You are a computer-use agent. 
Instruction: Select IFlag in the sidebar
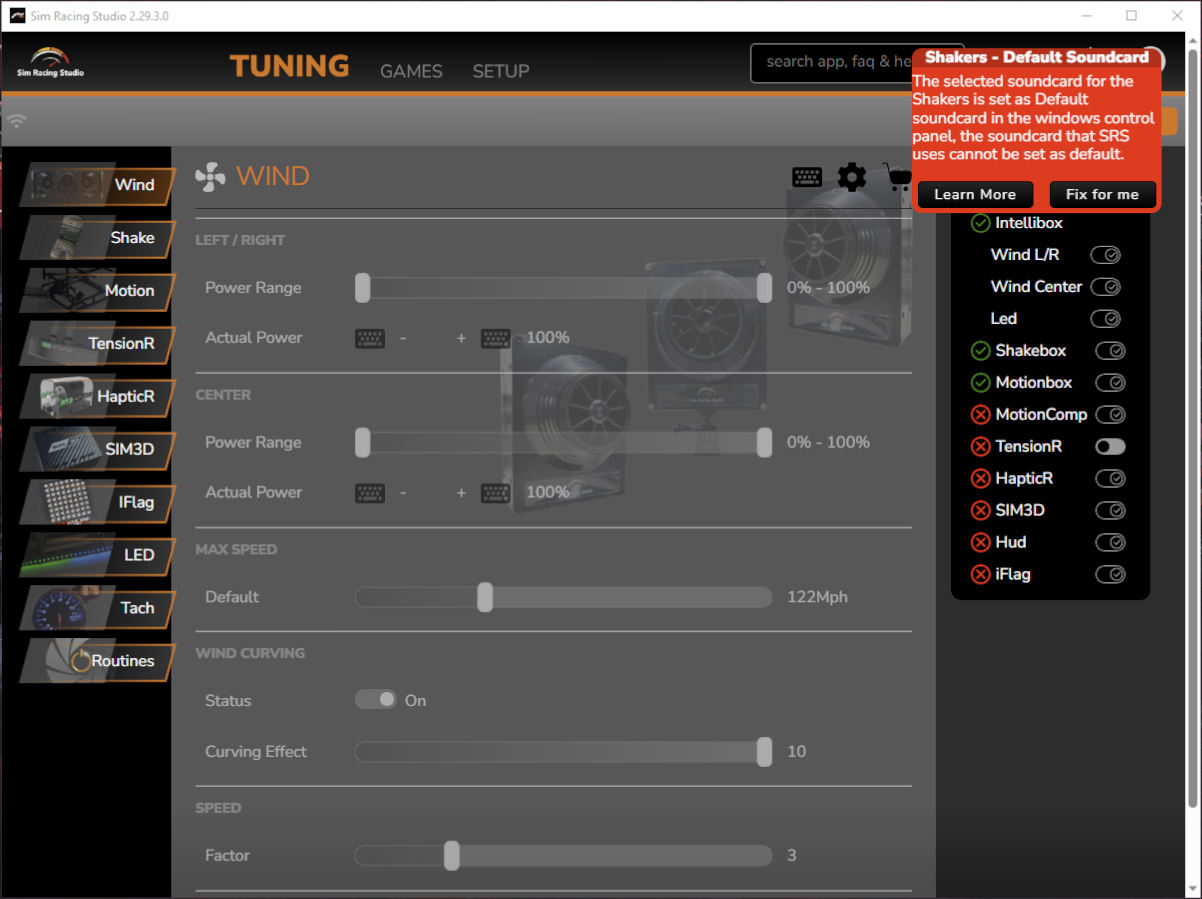click(97, 502)
